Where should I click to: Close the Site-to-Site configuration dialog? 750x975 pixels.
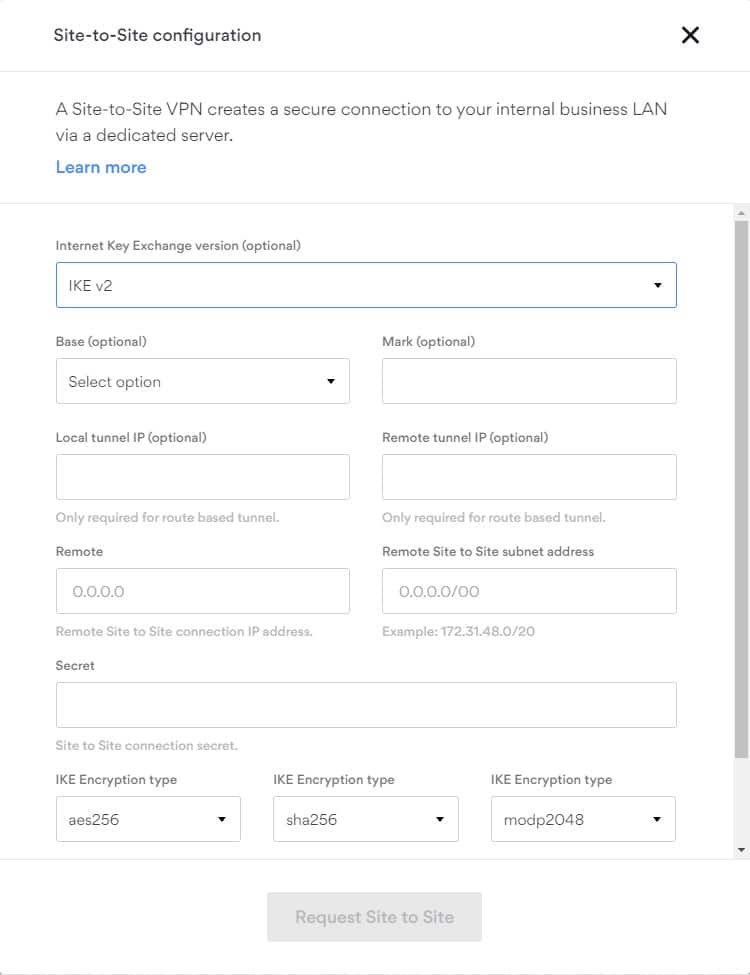click(690, 35)
